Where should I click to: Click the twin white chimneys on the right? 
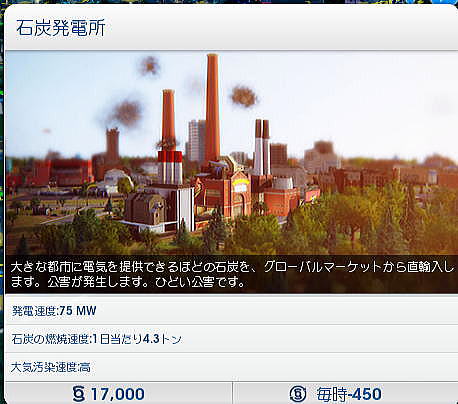point(262,147)
